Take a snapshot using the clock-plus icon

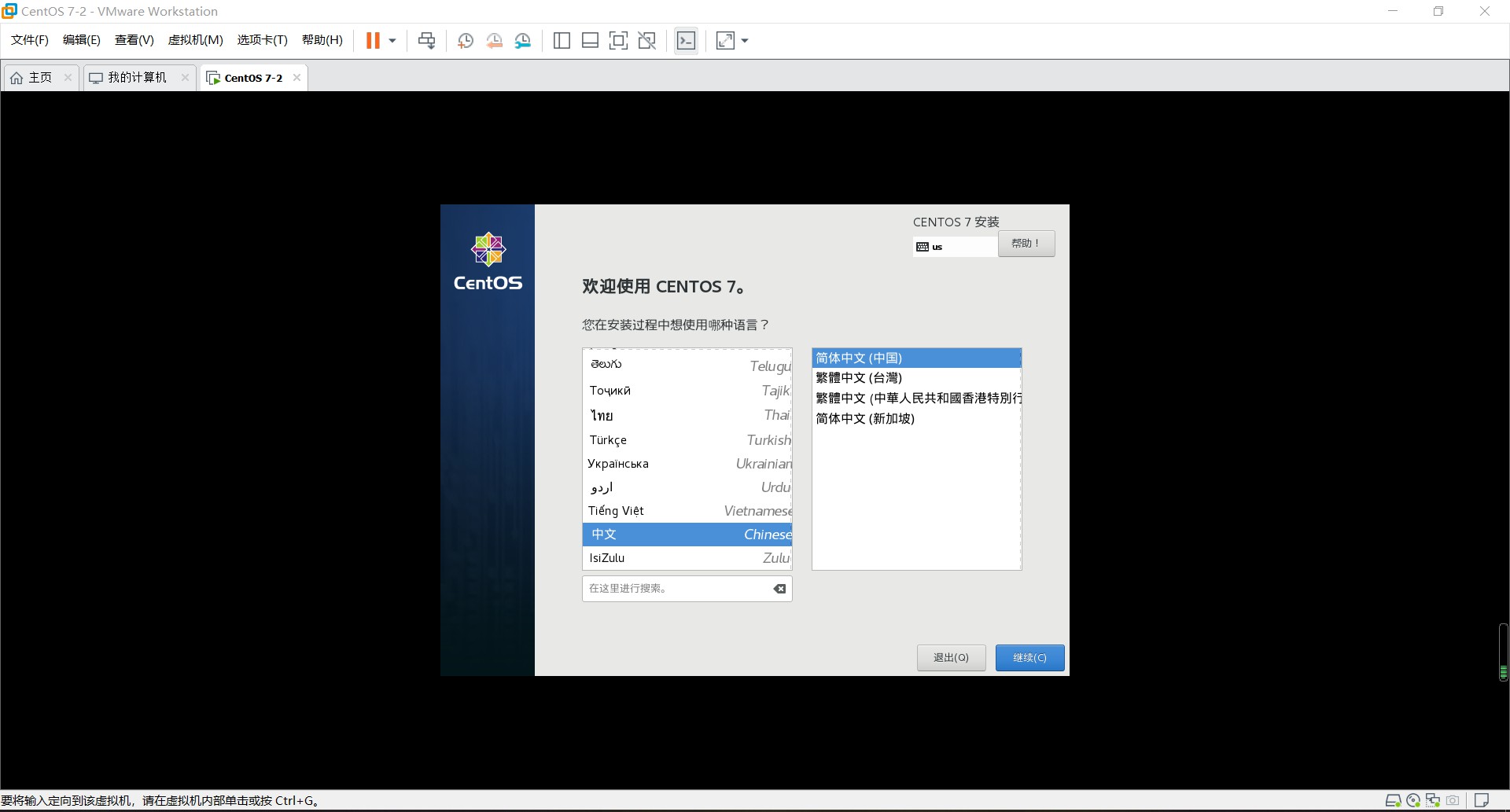(465, 41)
